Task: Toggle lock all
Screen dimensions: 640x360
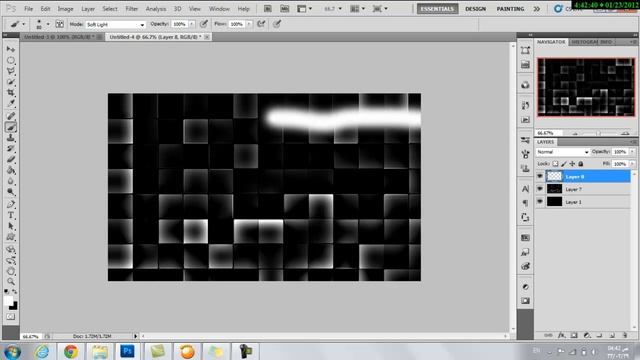Action: point(581,164)
